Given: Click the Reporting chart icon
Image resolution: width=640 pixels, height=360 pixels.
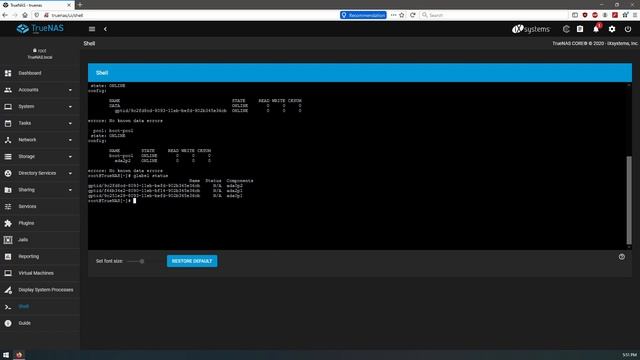Looking at the screenshot, I should (8, 257).
